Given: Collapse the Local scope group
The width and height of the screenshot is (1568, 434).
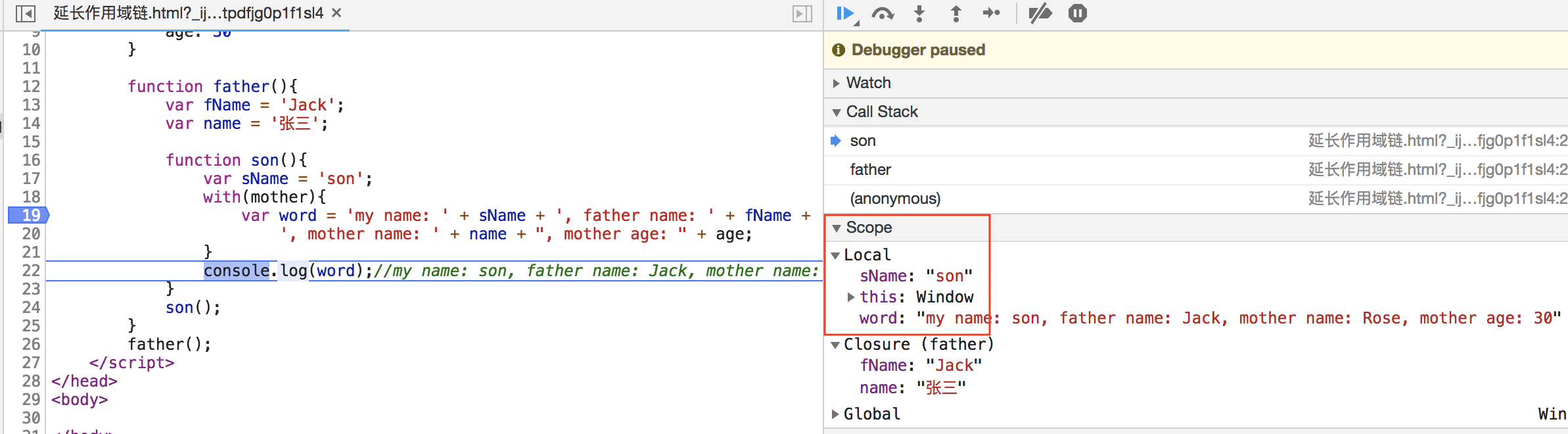Looking at the screenshot, I should [835, 255].
